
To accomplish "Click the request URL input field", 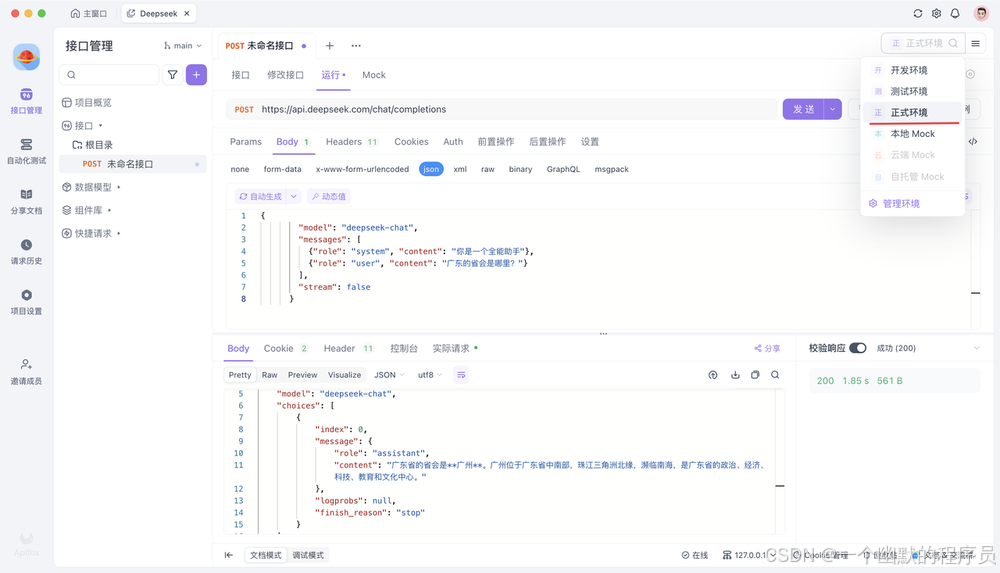I will (501, 109).
